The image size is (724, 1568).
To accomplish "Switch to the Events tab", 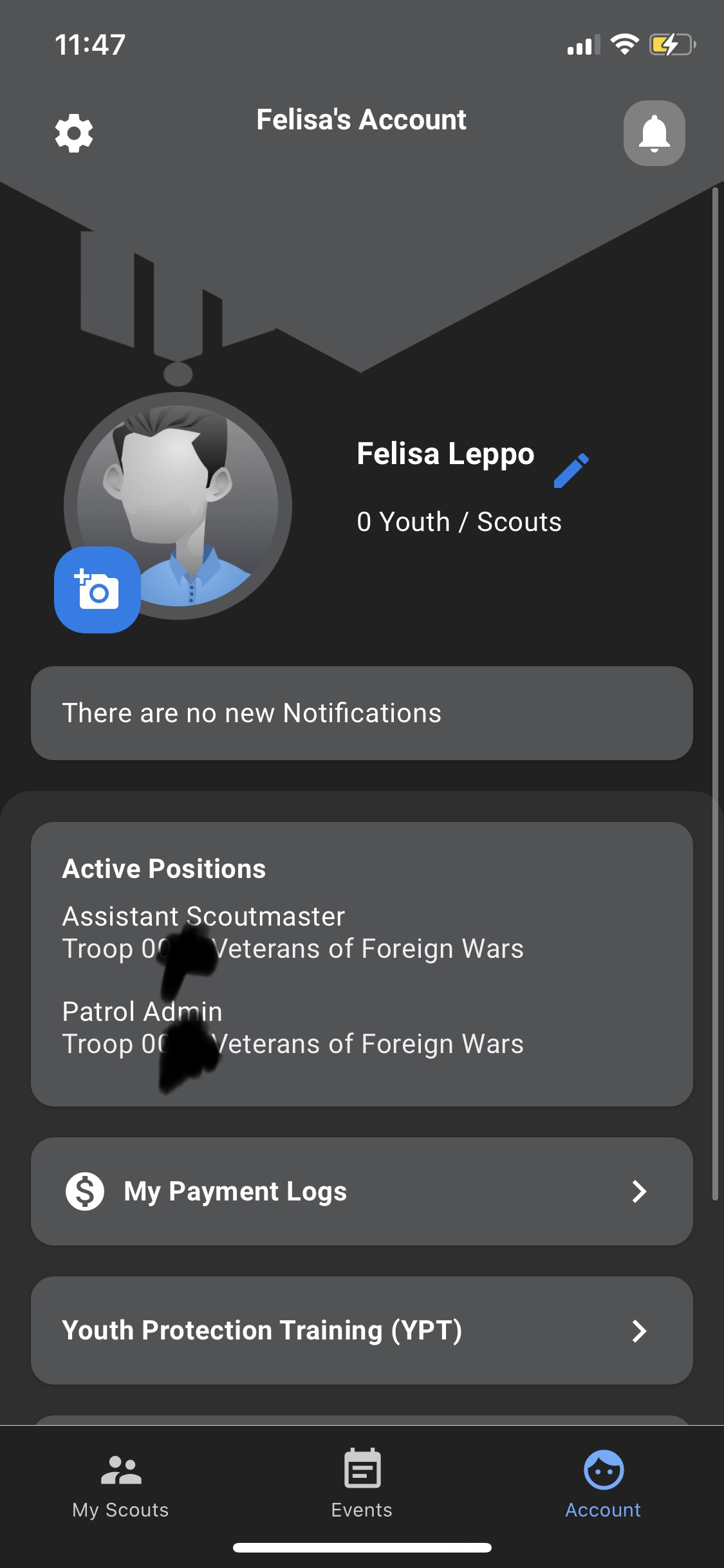I will click(362, 1509).
